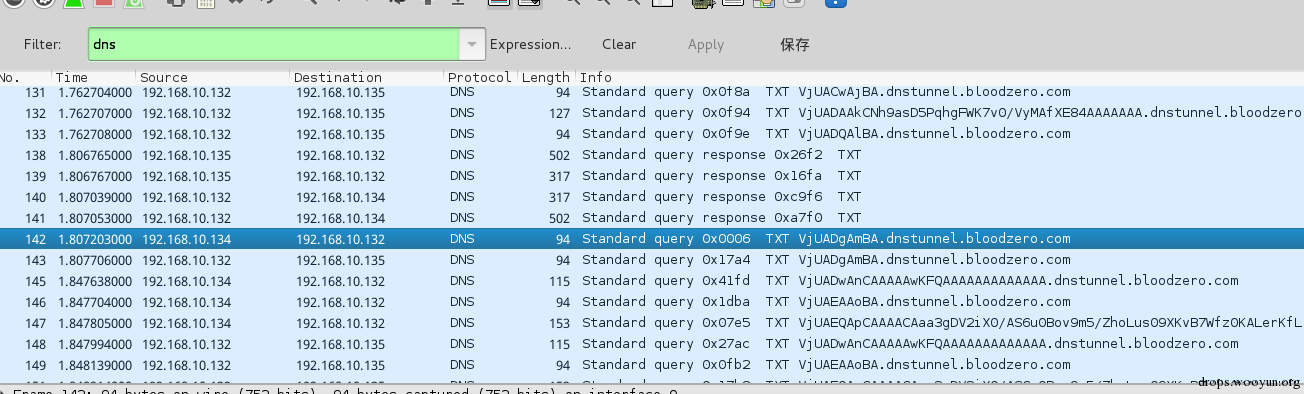Select packet 149 query 0x0fb2

(x=652, y=365)
